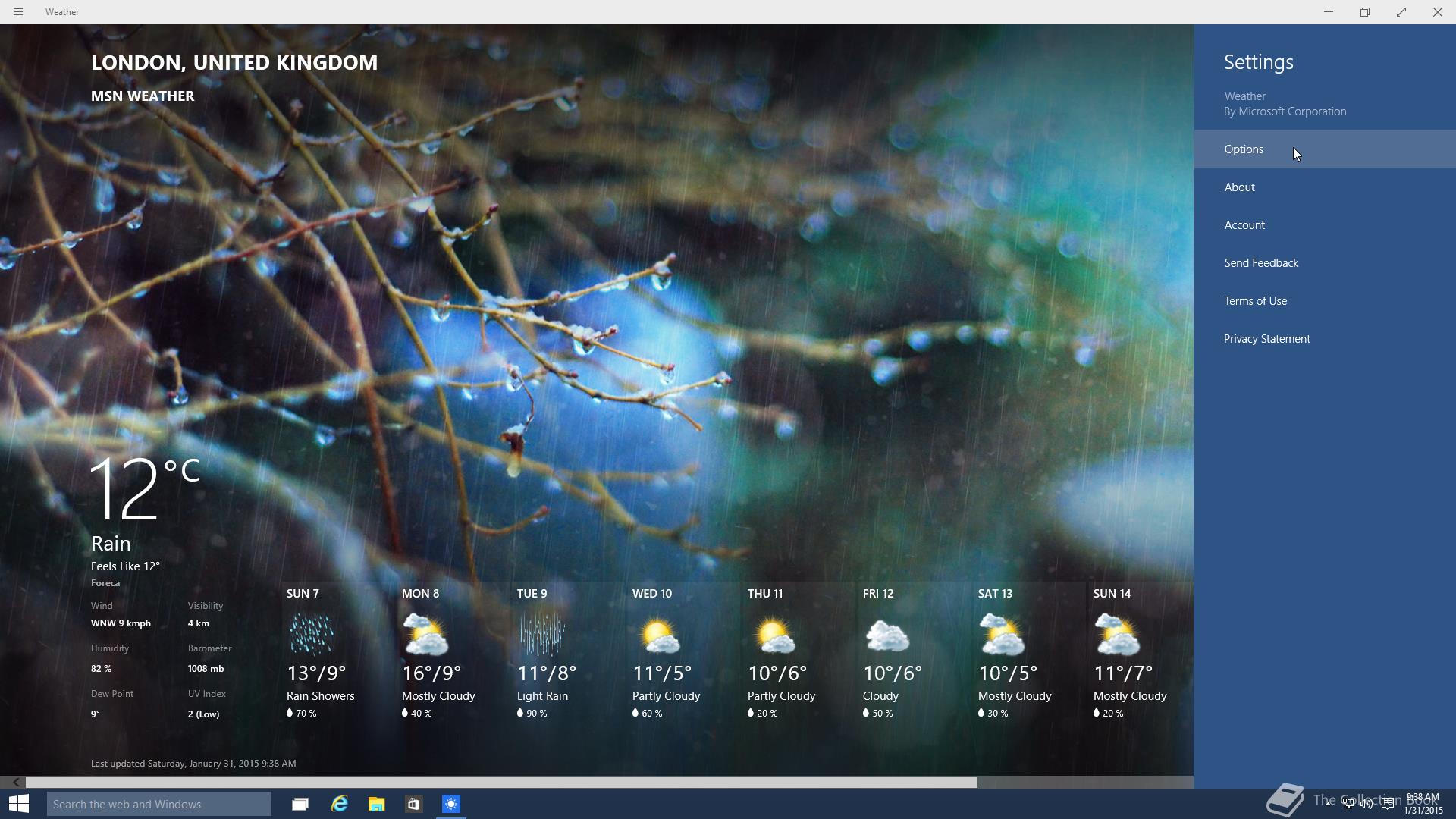Click the FRI 12 cloudy icon
Screen dimensions: 1456x819
(887, 635)
